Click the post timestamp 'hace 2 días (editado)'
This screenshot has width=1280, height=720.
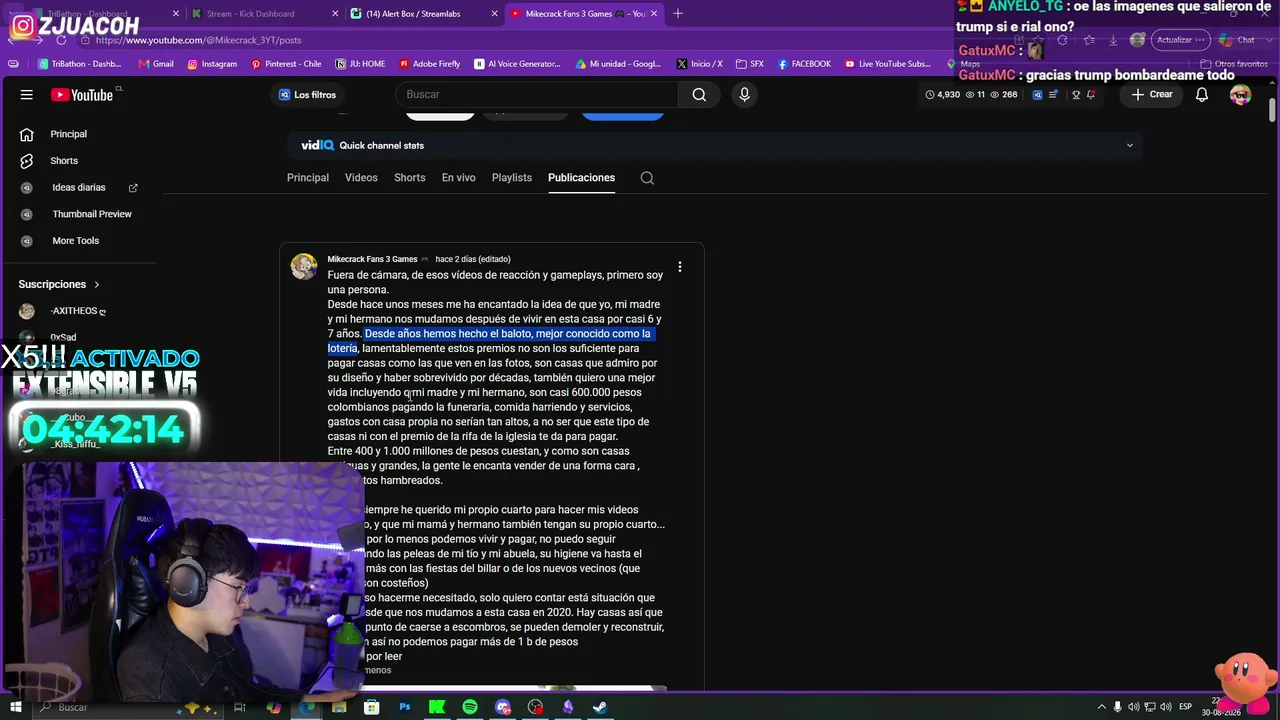click(473, 259)
